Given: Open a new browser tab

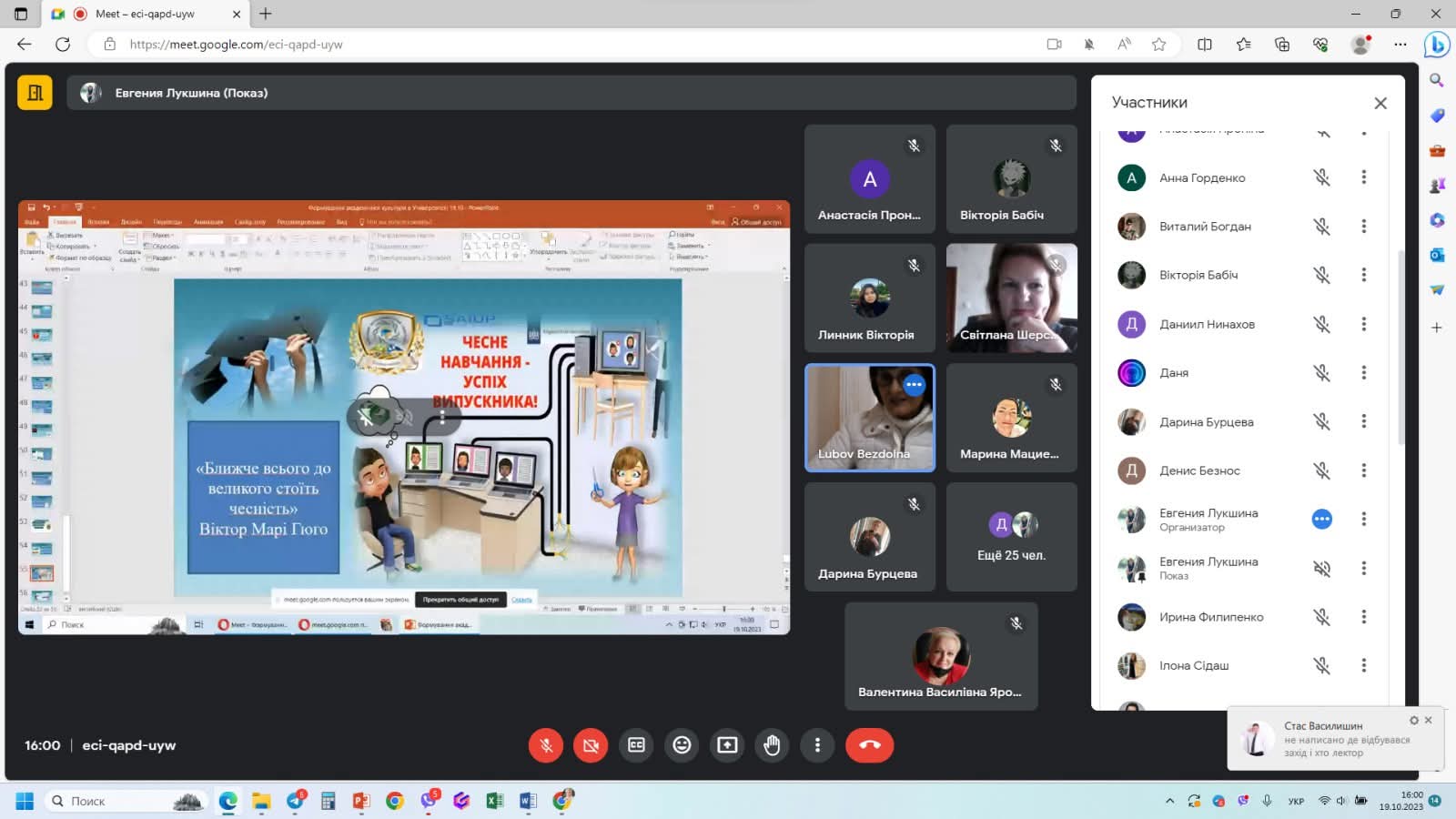Looking at the screenshot, I should tap(266, 14).
